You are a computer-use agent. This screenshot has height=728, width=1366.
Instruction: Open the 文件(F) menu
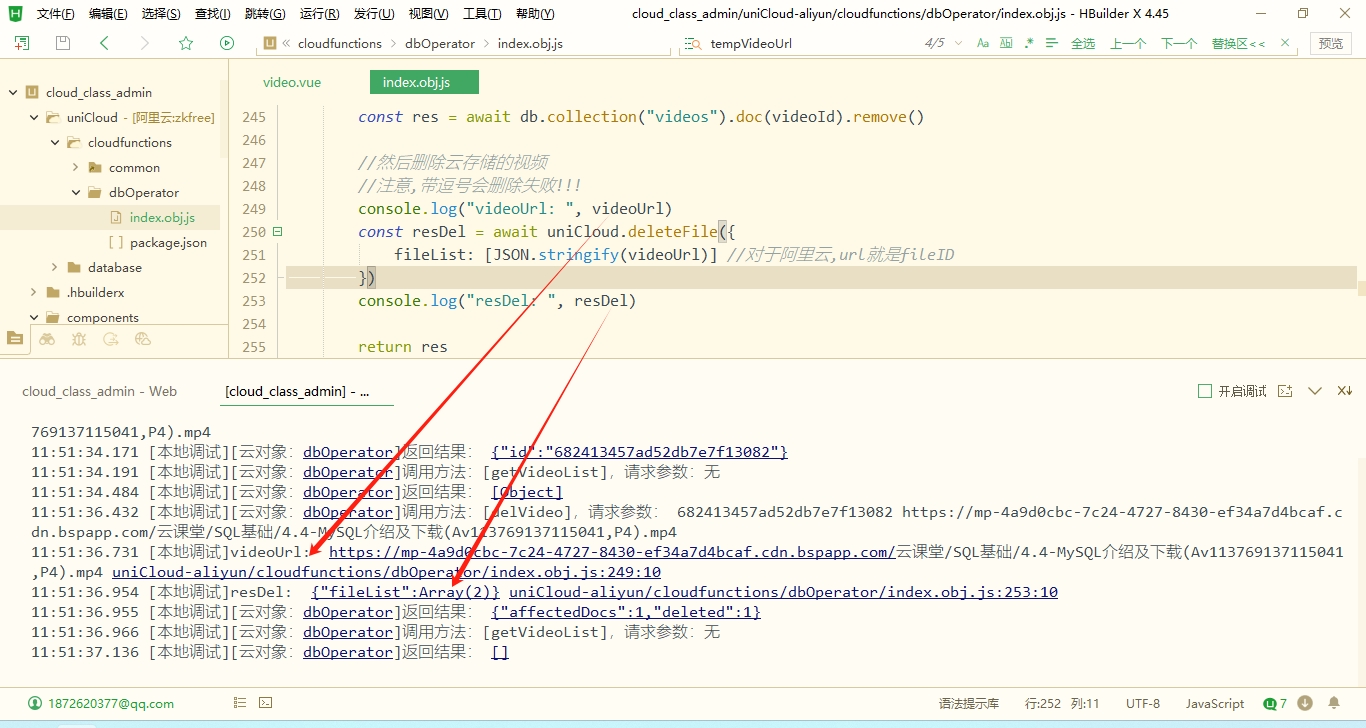55,14
